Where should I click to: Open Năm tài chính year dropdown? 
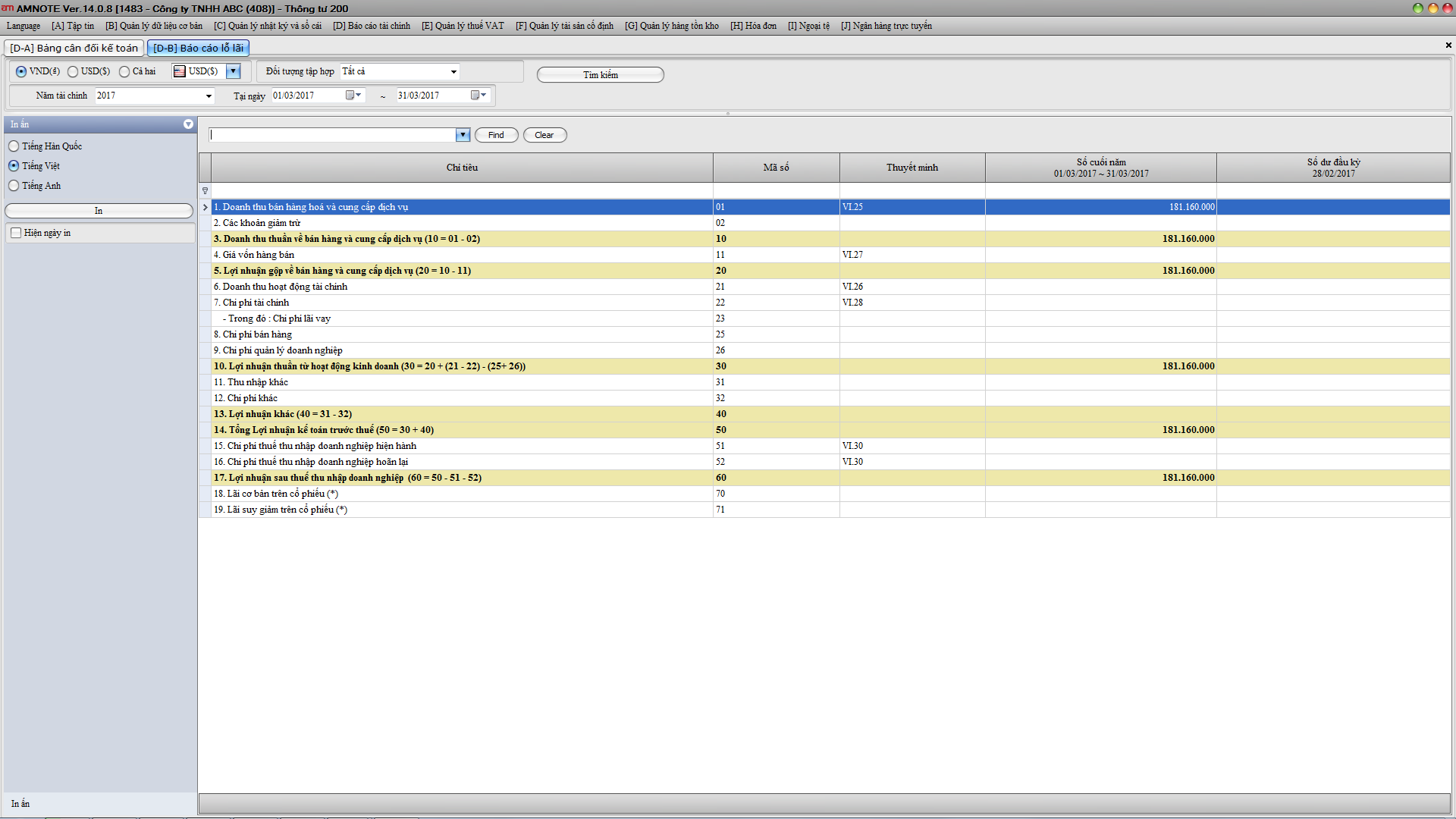pos(209,96)
